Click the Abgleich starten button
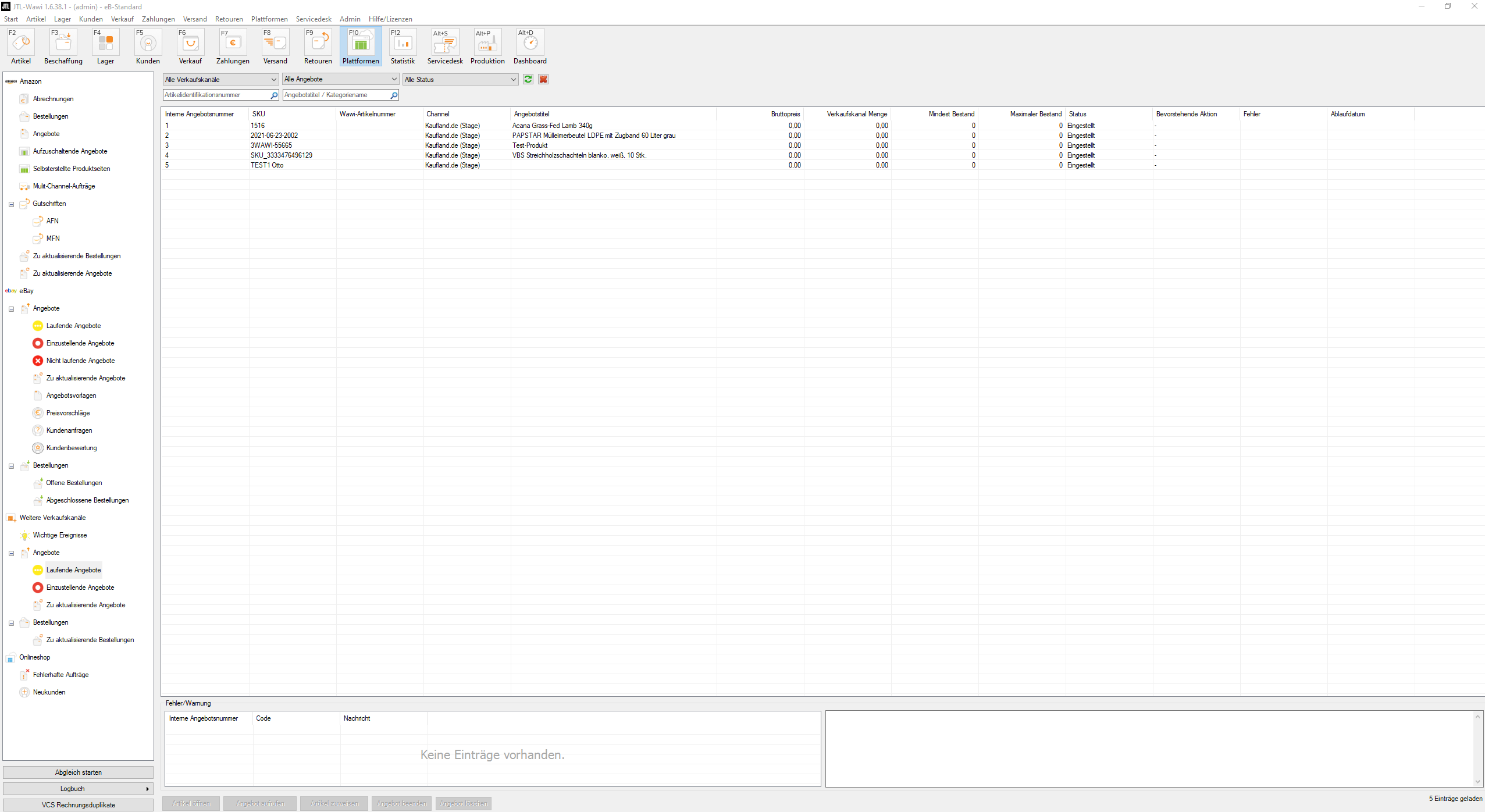1485x812 pixels. [x=79, y=772]
